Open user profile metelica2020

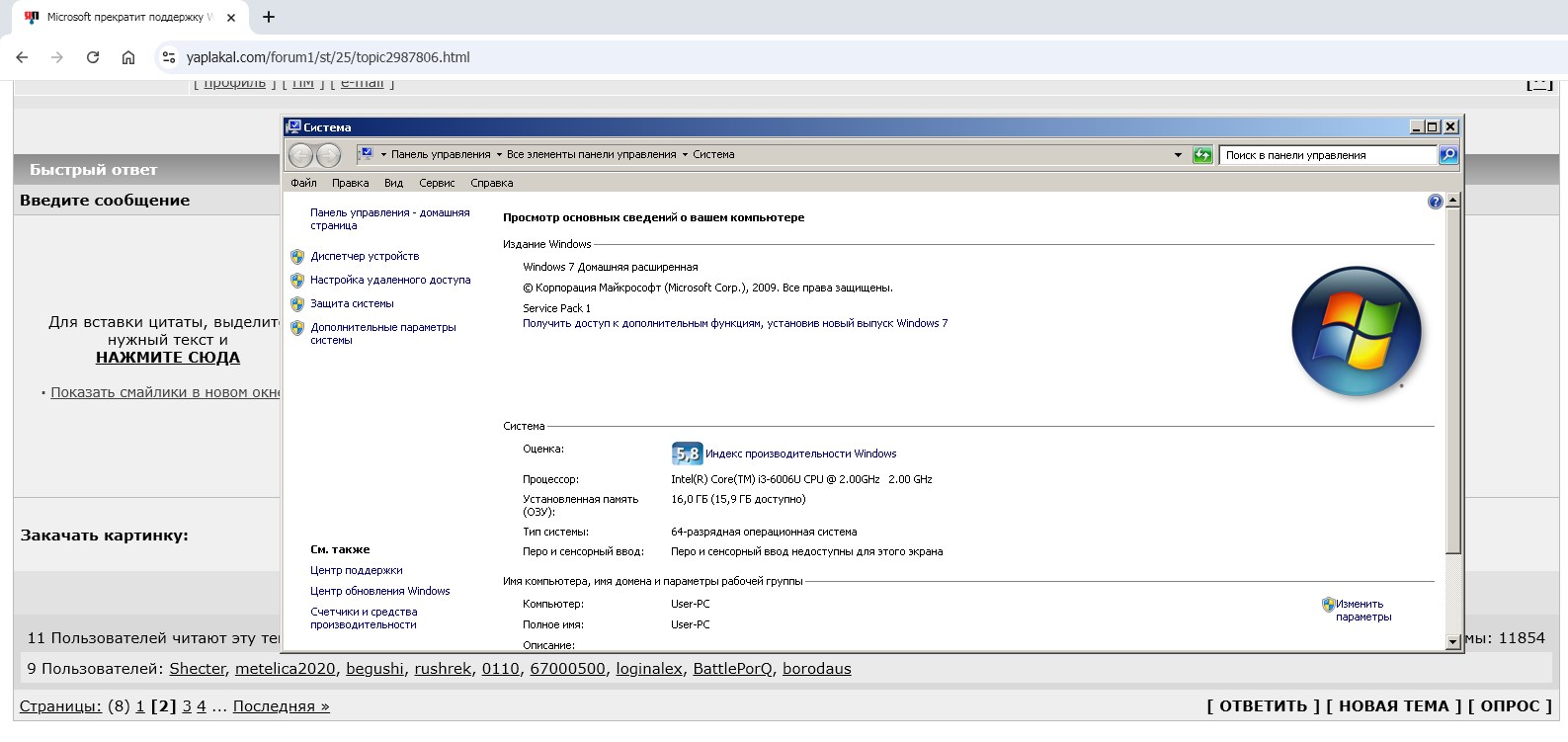coord(286,669)
